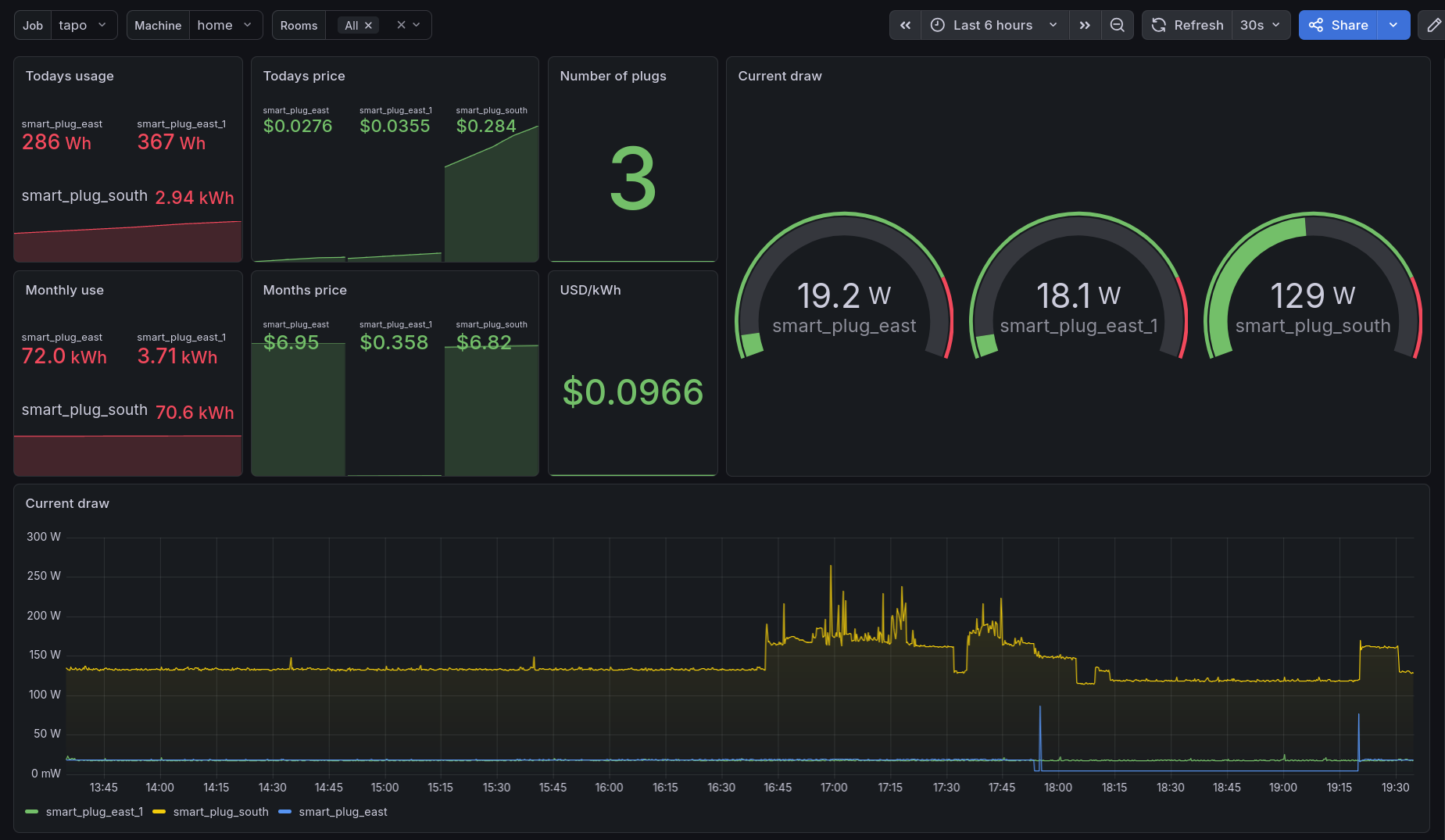Click the Refresh dashboard button
The image size is (1445, 840).
pos(1187,25)
